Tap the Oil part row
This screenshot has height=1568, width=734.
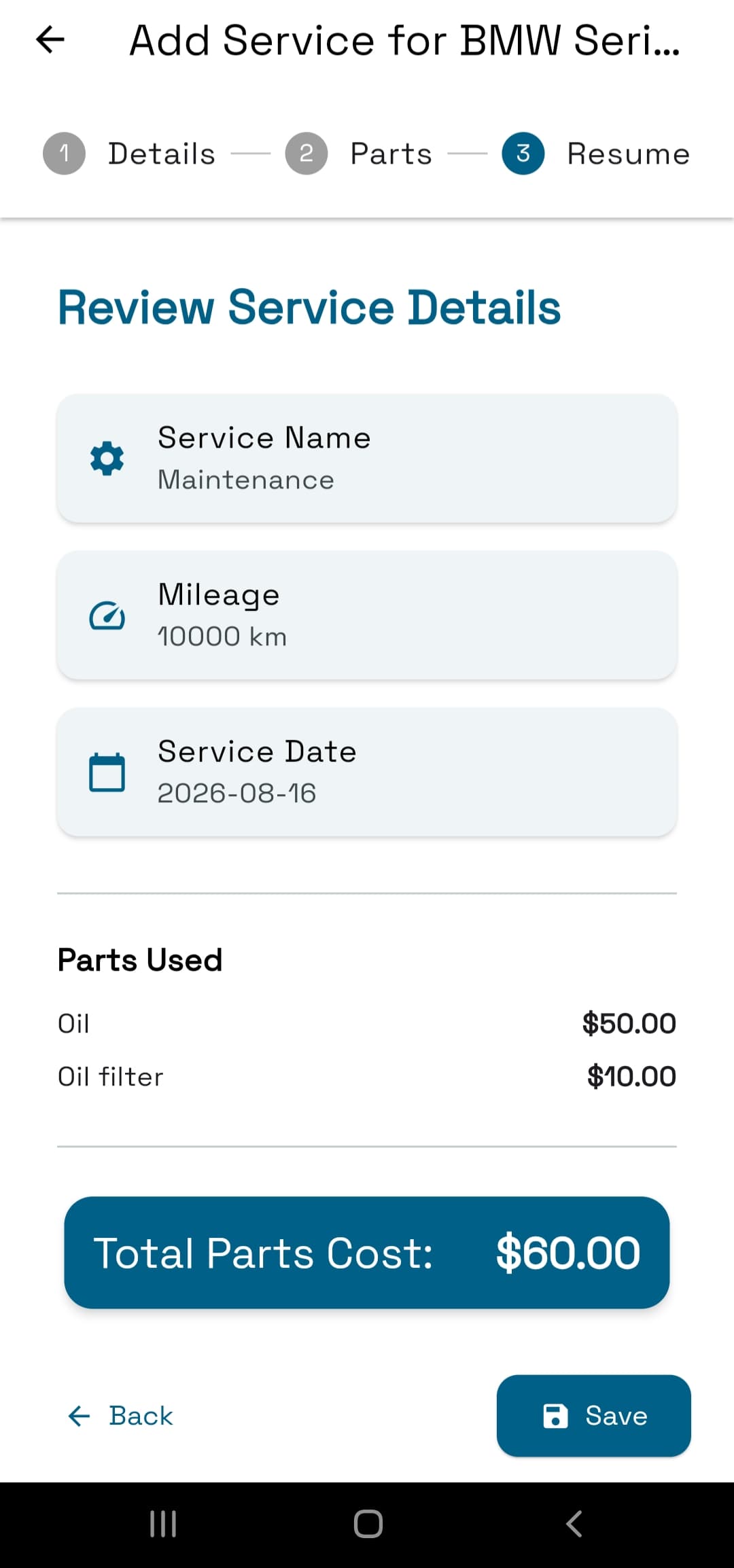point(367,1023)
